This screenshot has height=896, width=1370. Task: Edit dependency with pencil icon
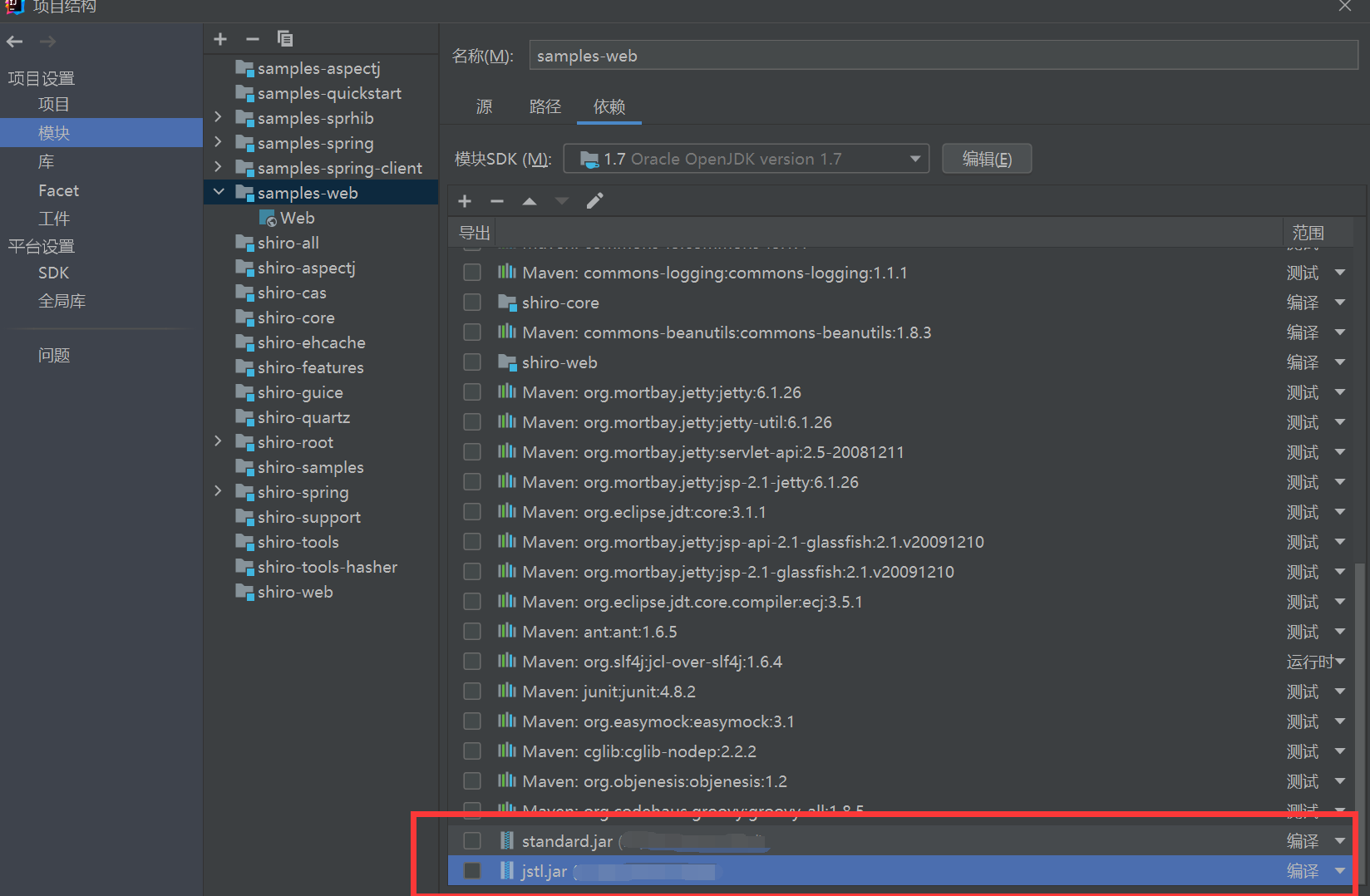pyautogui.click(x=595, y=201)
